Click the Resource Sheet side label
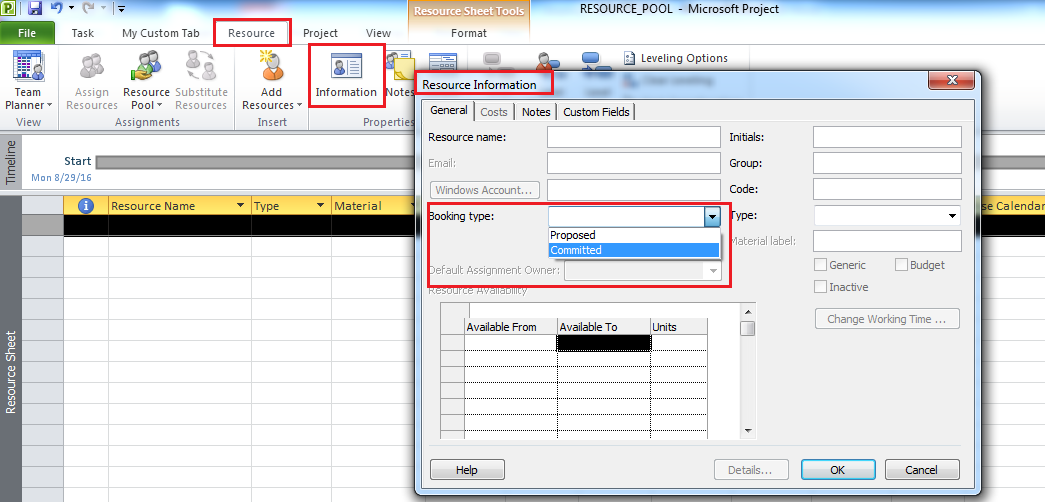The image size is (1045, 502). pos(11,371)
